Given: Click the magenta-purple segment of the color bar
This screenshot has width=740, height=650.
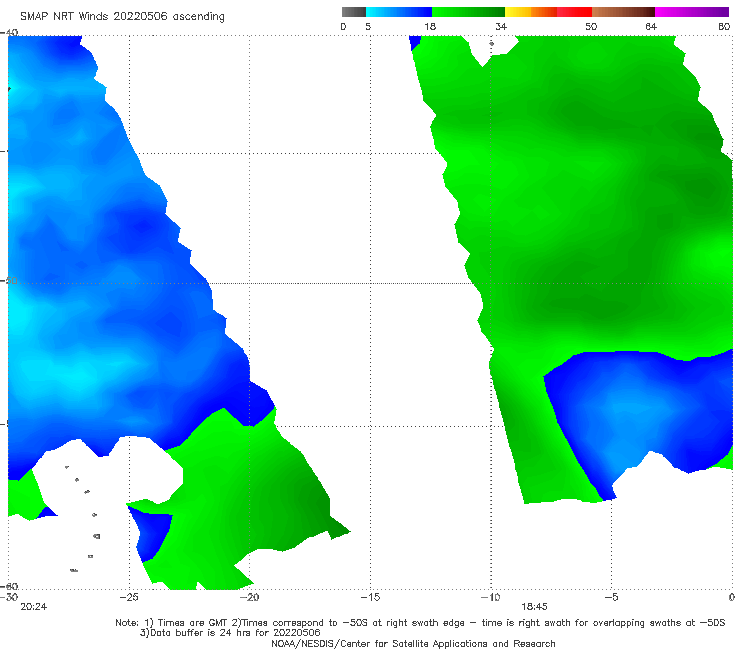Looking at the screenshot, I should [692, 12].
